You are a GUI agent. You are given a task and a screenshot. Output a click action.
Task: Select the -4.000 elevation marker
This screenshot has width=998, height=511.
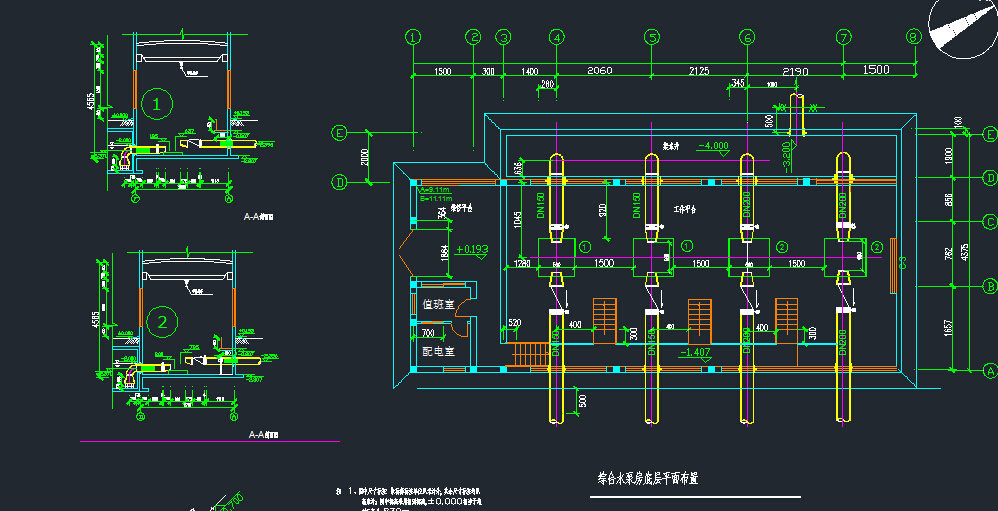point(712,146)
